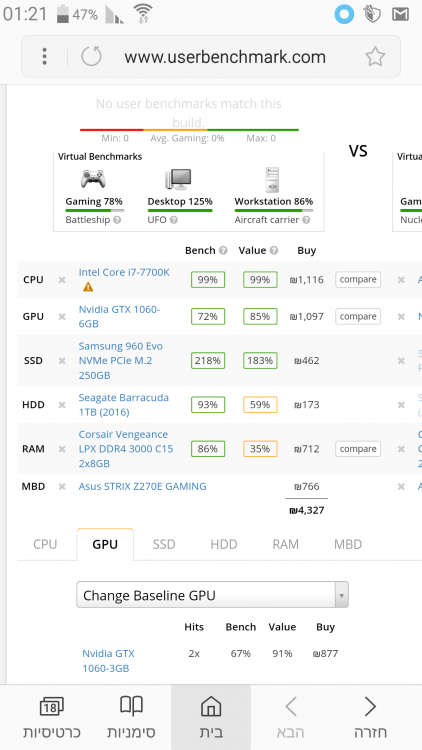Remove the HDD component with its x
Image resolution: width=422 pixels, height=750 pixels.
coord(62,405)
